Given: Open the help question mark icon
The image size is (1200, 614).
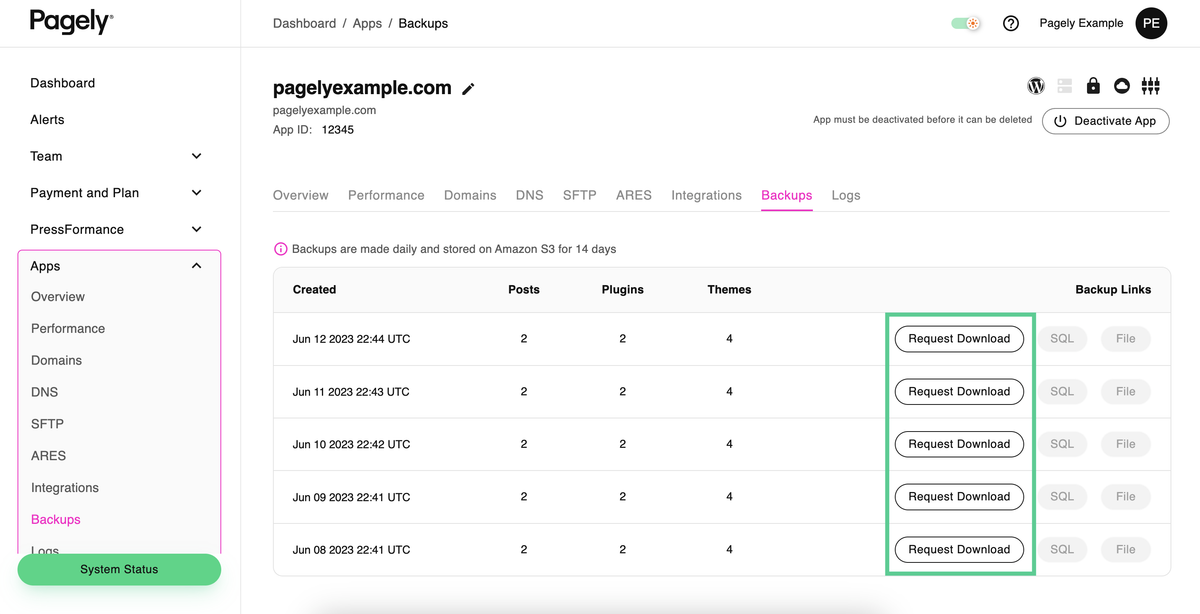Looking at the screenshot, I should coord(1011,23).
